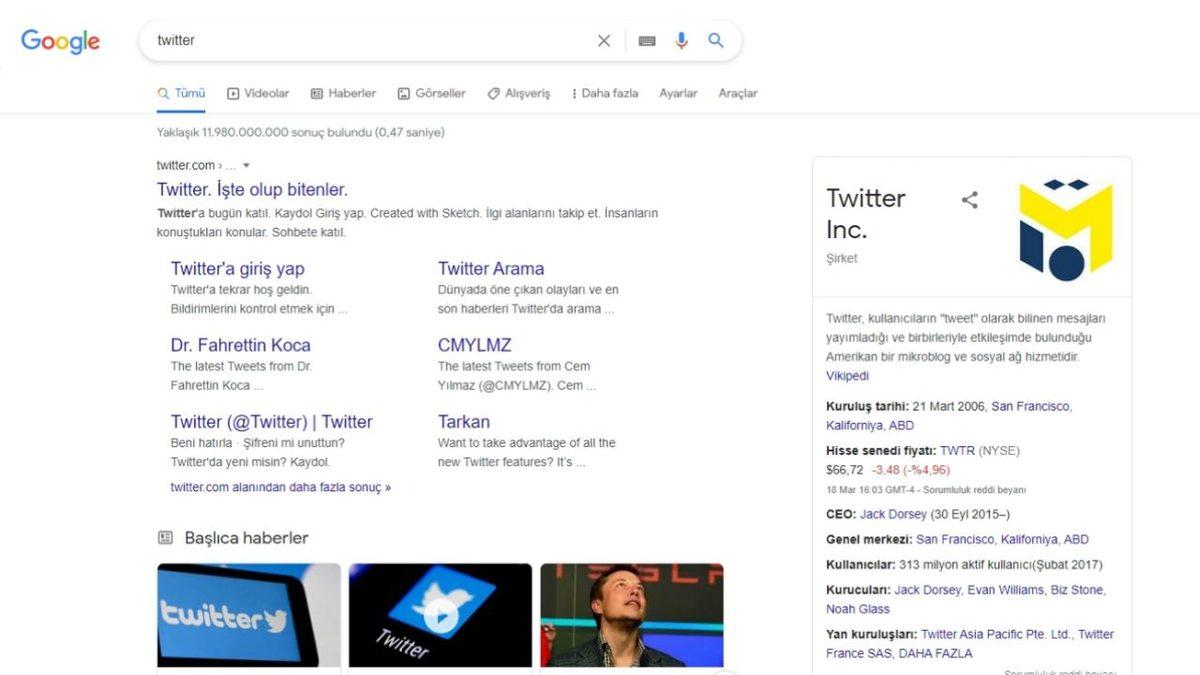The width and height of the screenshot is (1200, 675).
Task: Click the share icon in the Twitter Inc. panel
Action: (970, 199)
